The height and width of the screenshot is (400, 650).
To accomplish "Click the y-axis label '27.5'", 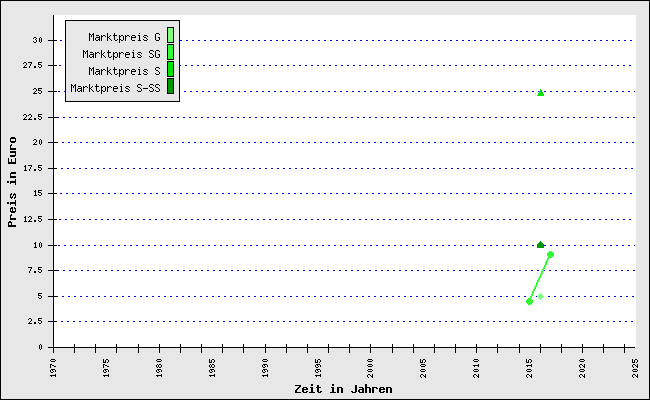I will pyautogui.click(x=33, y=65).
